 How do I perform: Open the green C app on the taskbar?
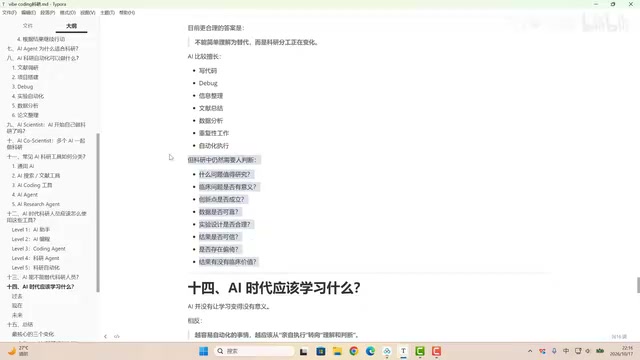pyautogui.click(x=420, y=351)
